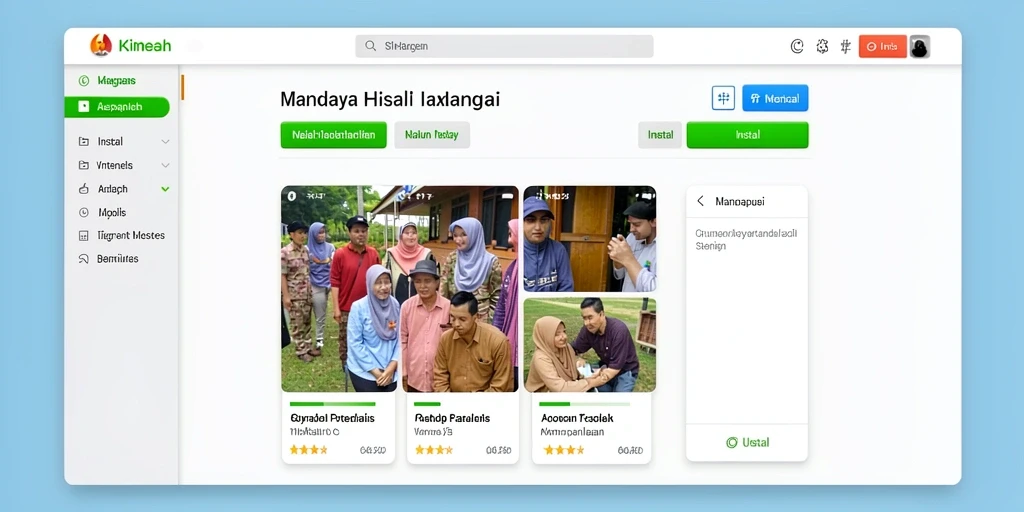
Task: Click the Mpolis clock icon
Action: point(84,212)
